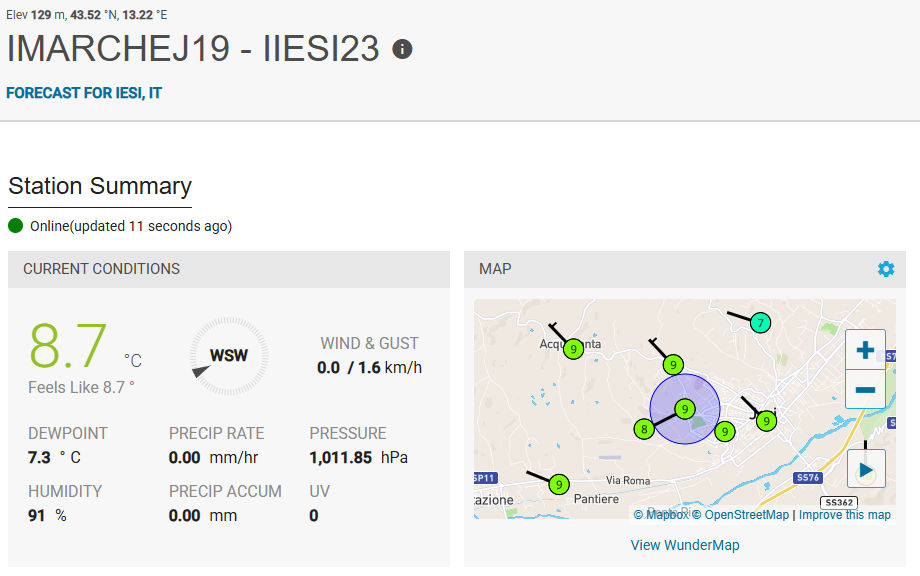Select marker 9 just right of blue circle
Viewport: 920px width, 576px height.
pyautogui.click(x=725, y=432)
